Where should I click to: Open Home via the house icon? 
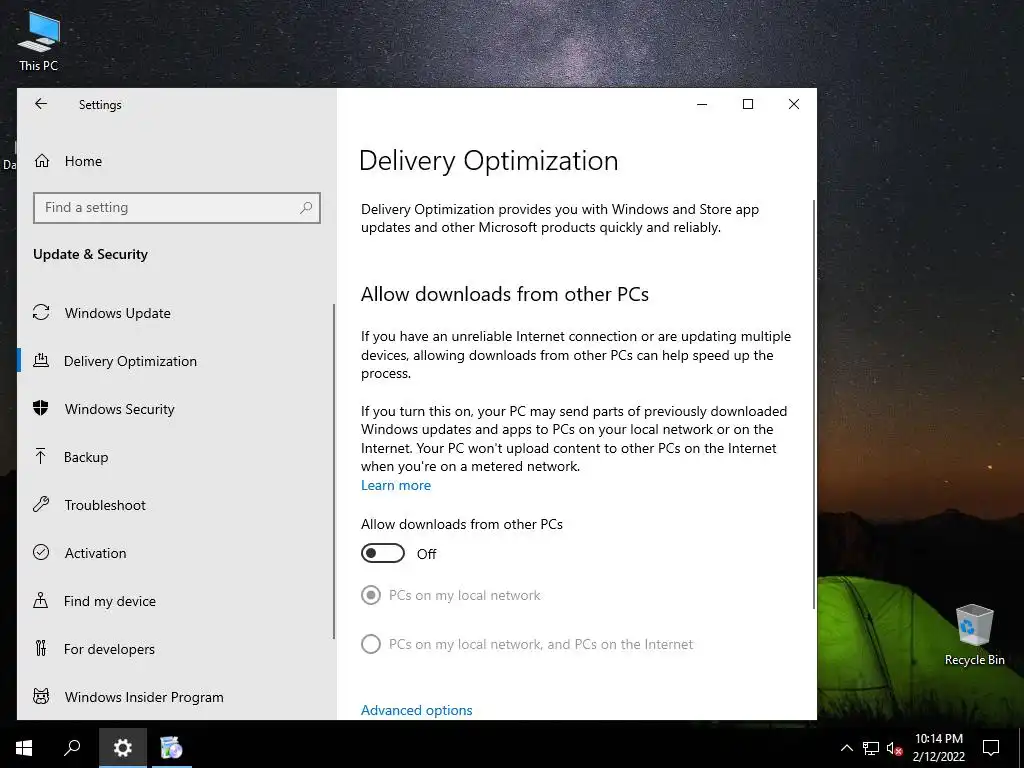pos(42,161)
